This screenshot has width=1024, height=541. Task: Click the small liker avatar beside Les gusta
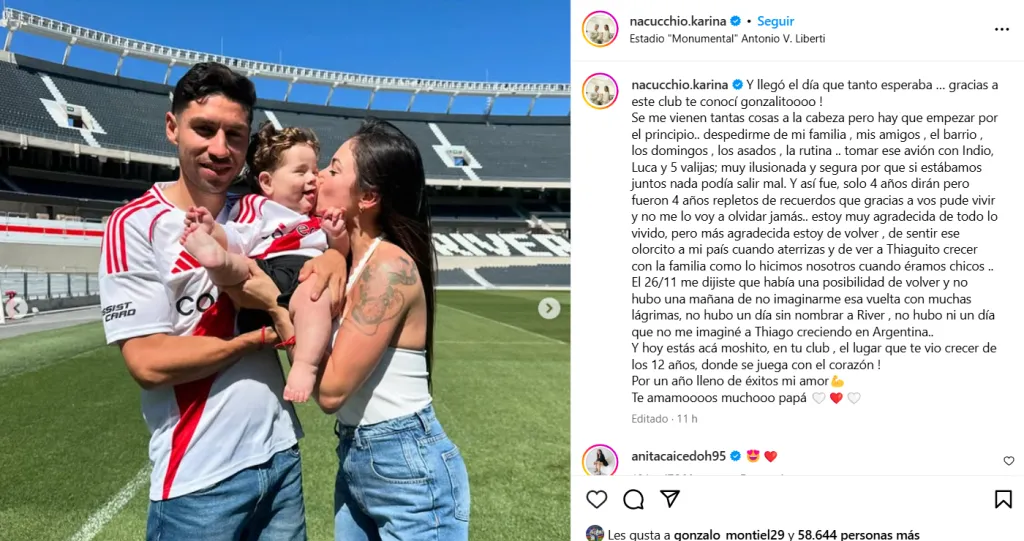coord(594,533)
